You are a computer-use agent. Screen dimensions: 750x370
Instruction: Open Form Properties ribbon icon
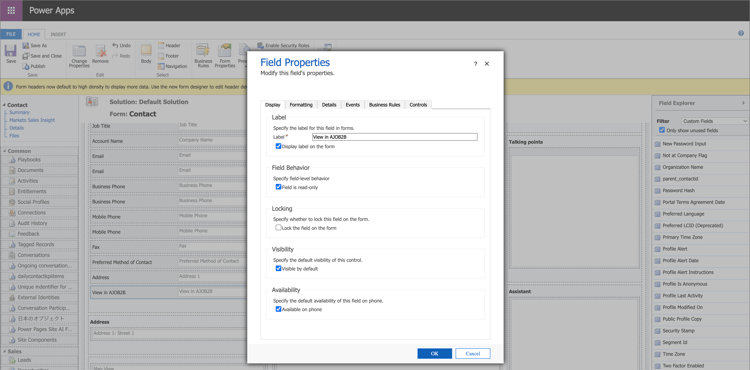tap(224, 51)
